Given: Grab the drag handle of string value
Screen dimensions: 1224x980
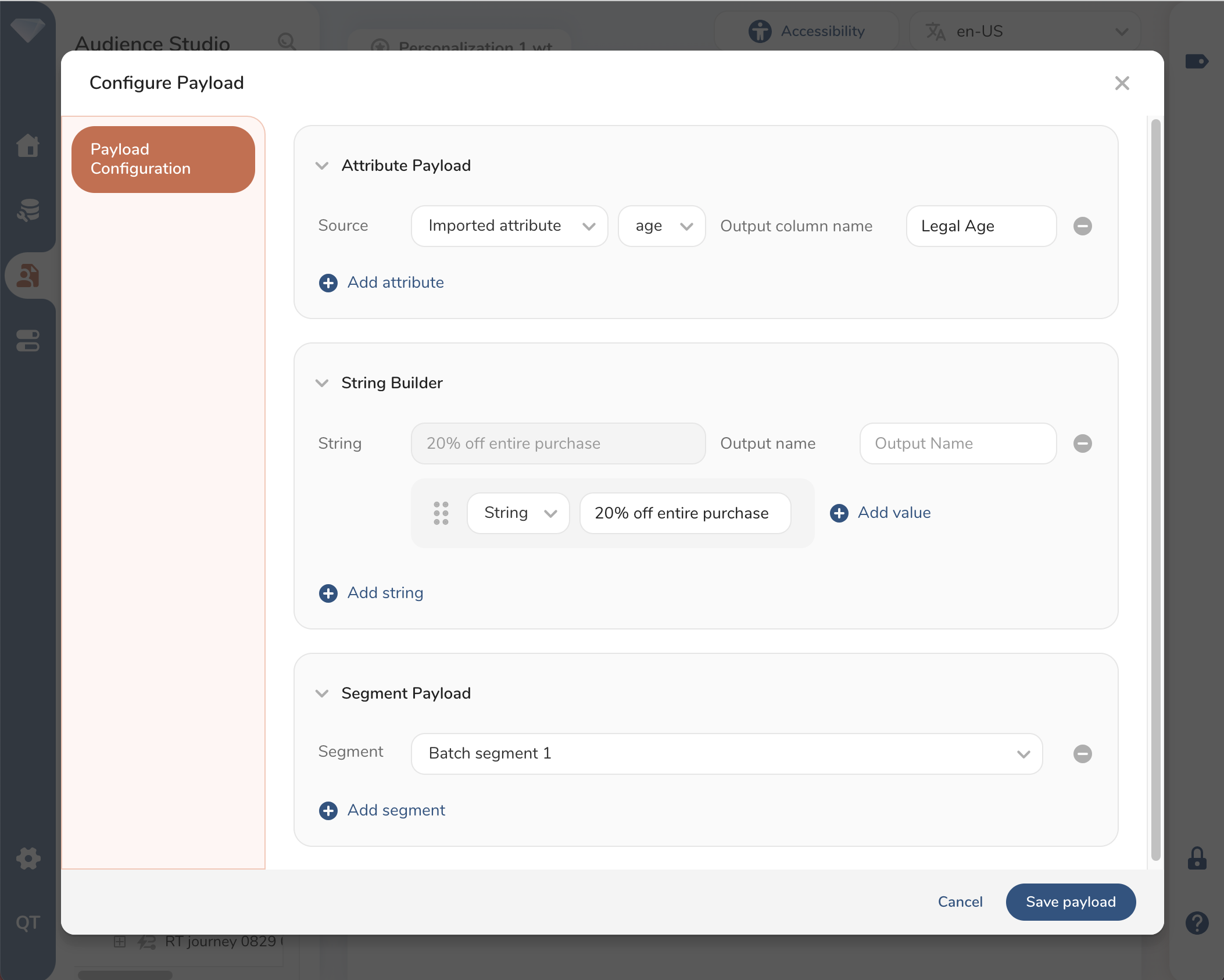Looking at the screenshot, I should (x=441, y=513).
